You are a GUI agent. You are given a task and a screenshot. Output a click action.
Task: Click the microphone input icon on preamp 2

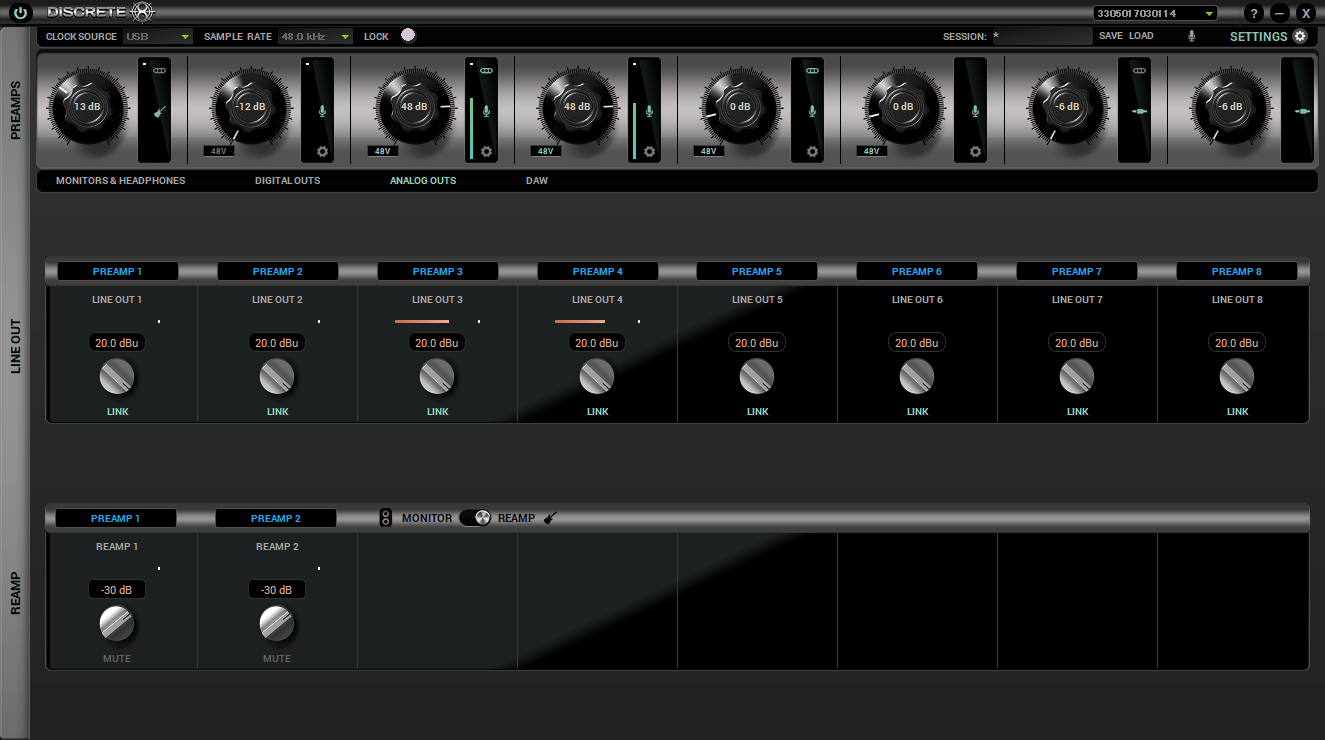323,111
